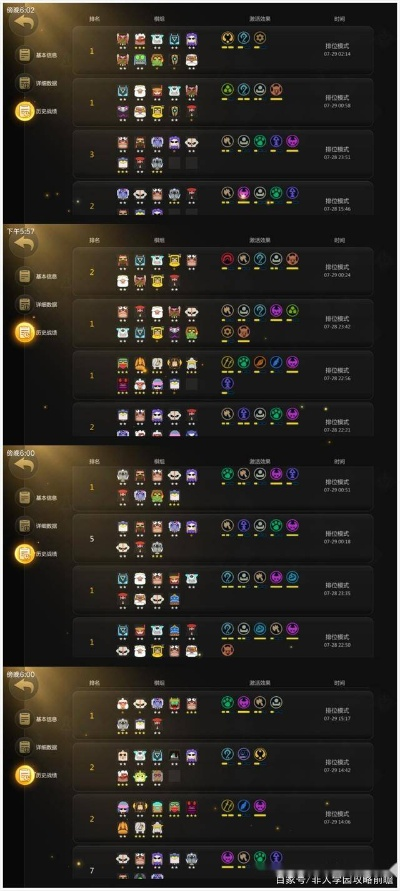Open the match record dated 07-28 23:42
Image resolution: width=400 pixels, height=891 pixels.
223,323
